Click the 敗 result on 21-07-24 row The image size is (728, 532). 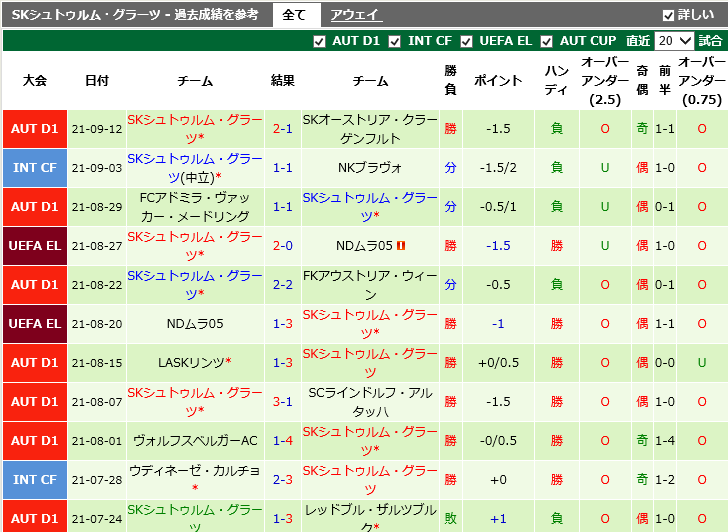point(450,519)
